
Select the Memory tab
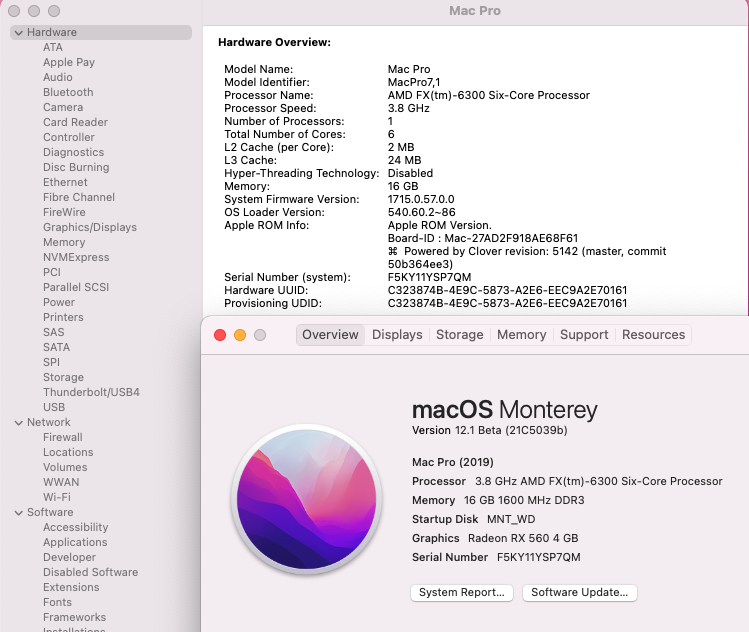click(x=521, y=335)
